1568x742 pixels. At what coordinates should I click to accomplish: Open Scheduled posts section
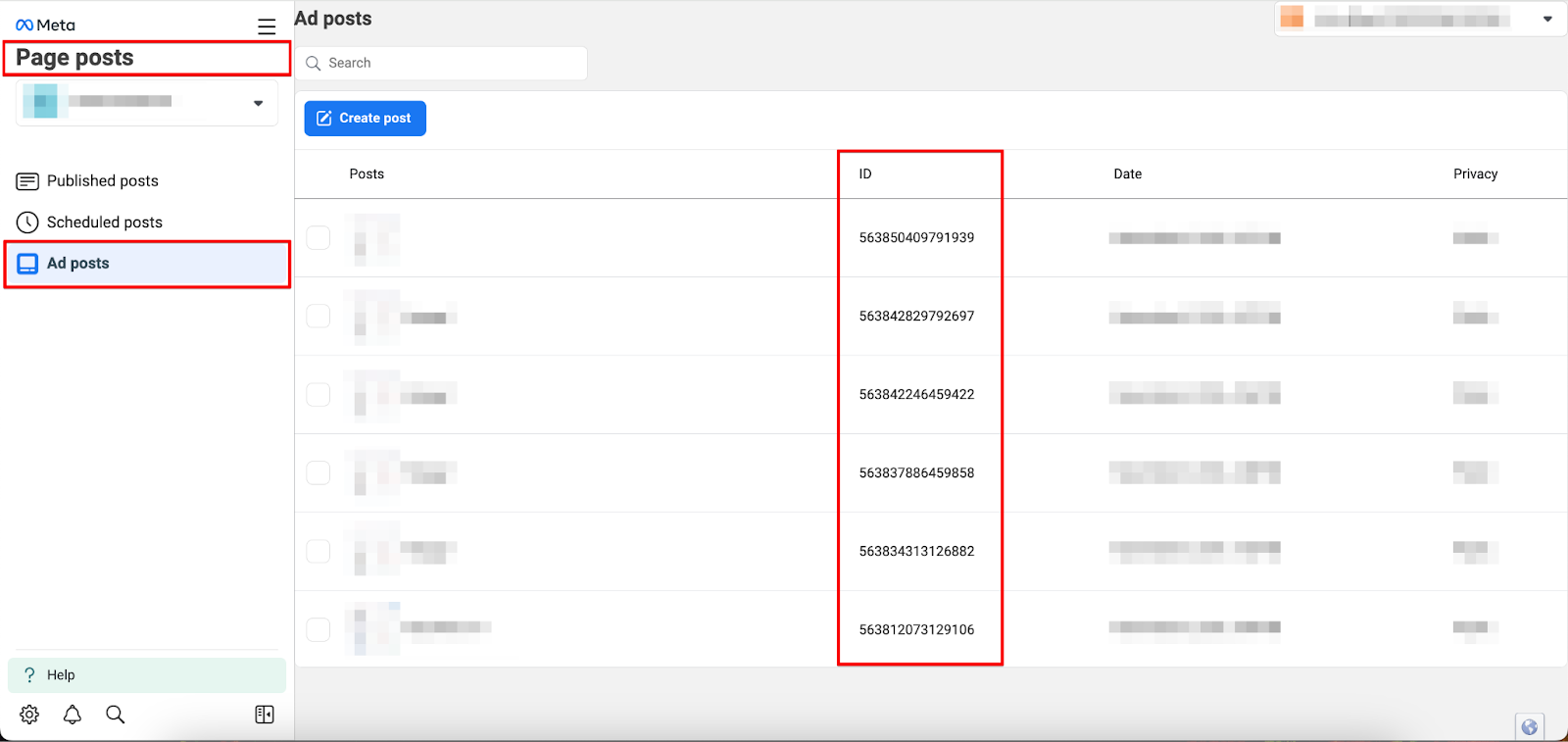click(x=104, y=223)
